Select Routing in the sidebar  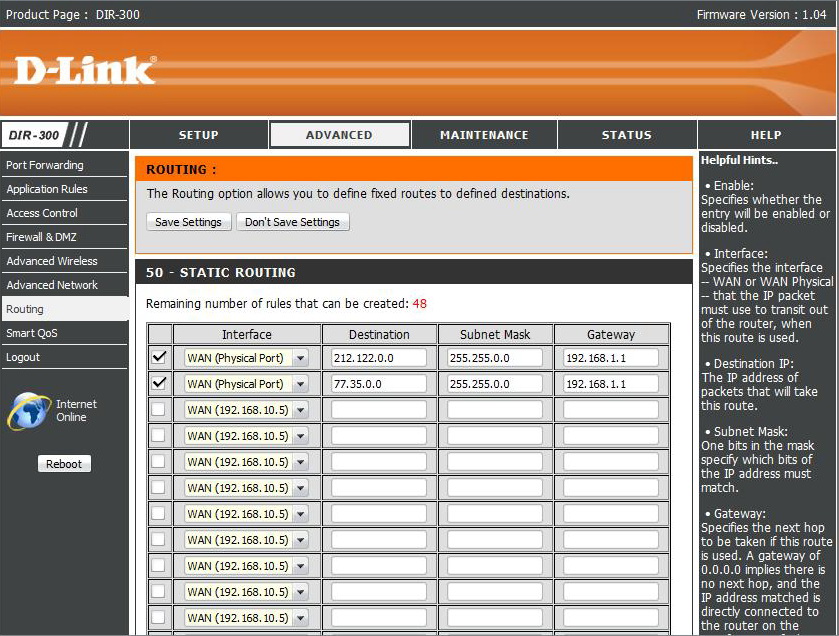click(x=64, y=309)
